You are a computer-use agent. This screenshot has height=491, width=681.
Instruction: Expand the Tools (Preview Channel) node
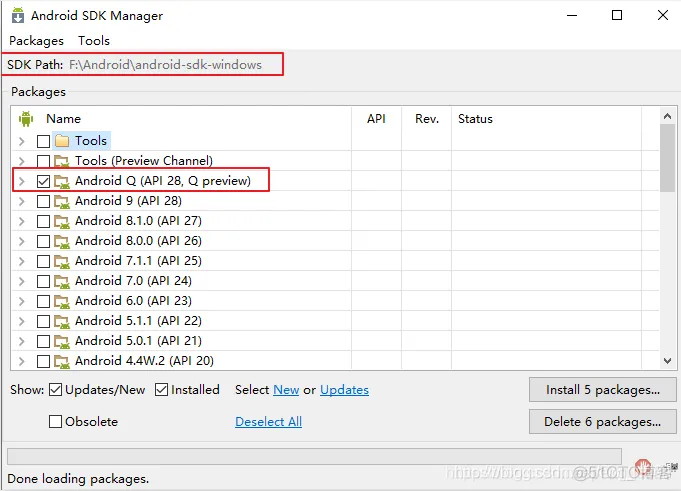point(22,161)
